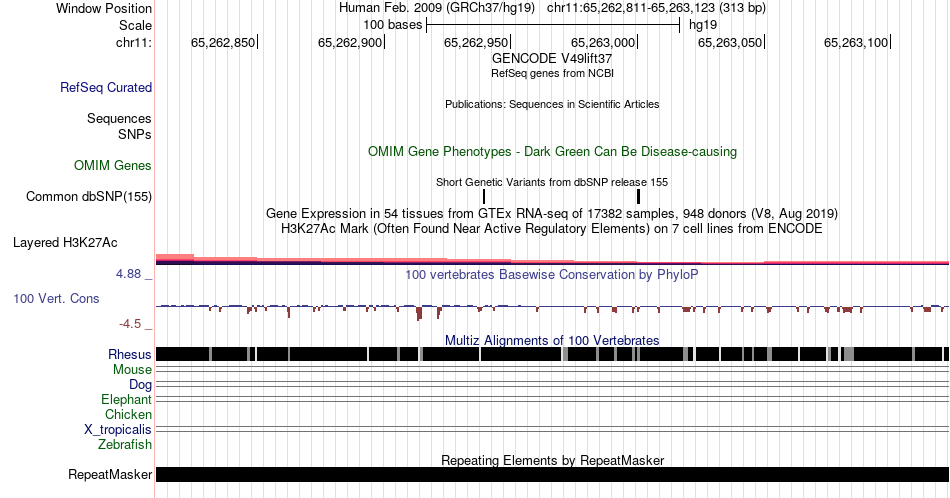
Task: Select the Rhesus alignment row label
Action: 130,354
